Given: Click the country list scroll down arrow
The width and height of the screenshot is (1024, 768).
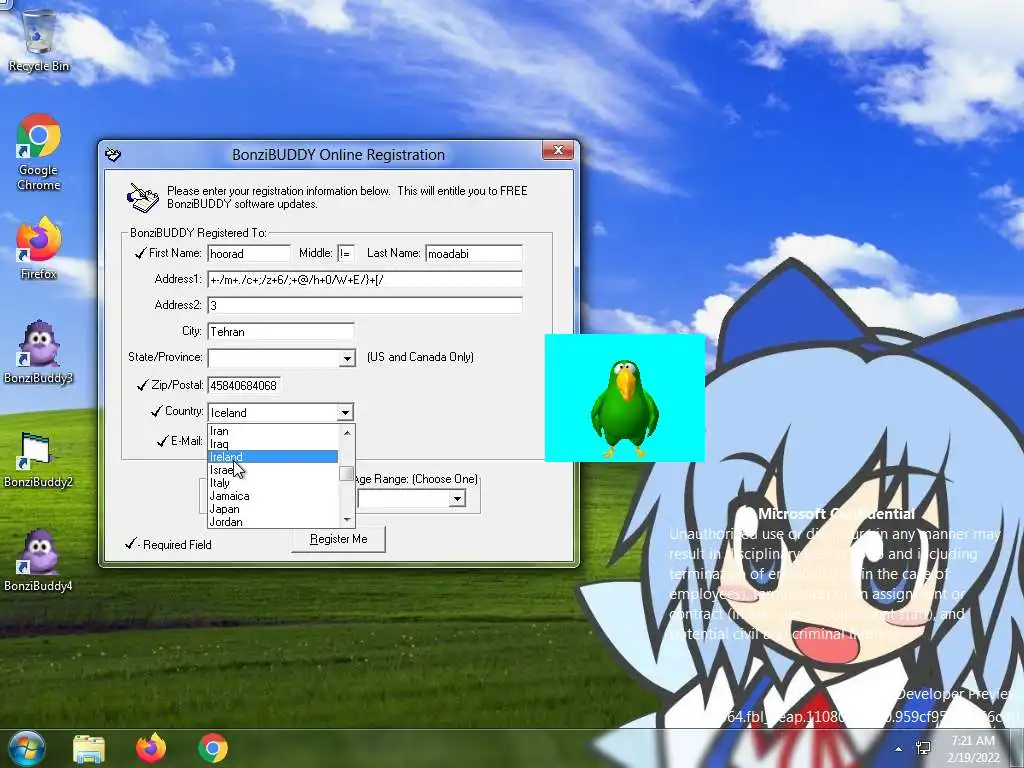Looking at the screenshot, I should (x=347, y=520).
